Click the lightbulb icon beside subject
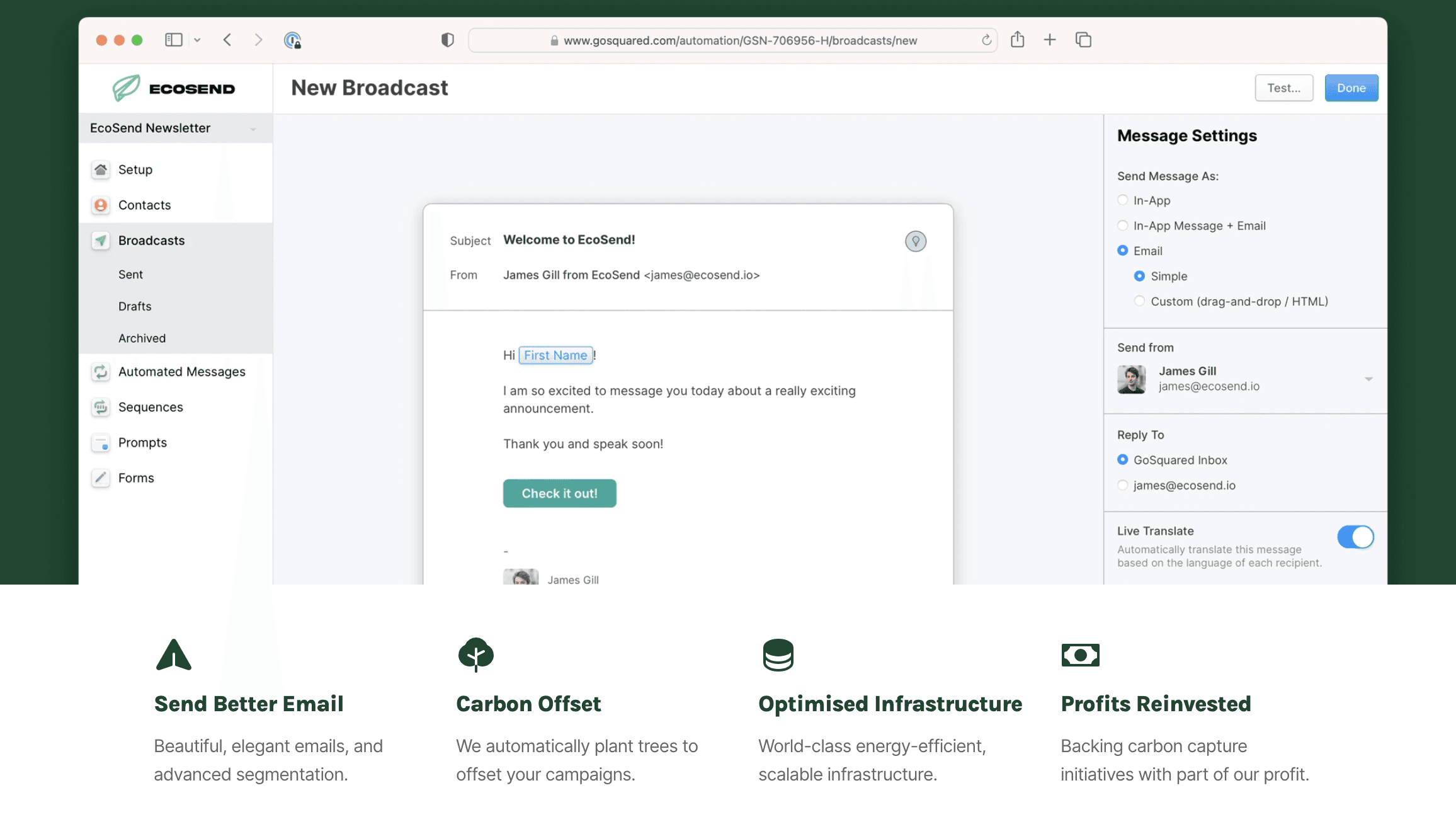This screenshot has height=829, width=1456. coord(915,241)
